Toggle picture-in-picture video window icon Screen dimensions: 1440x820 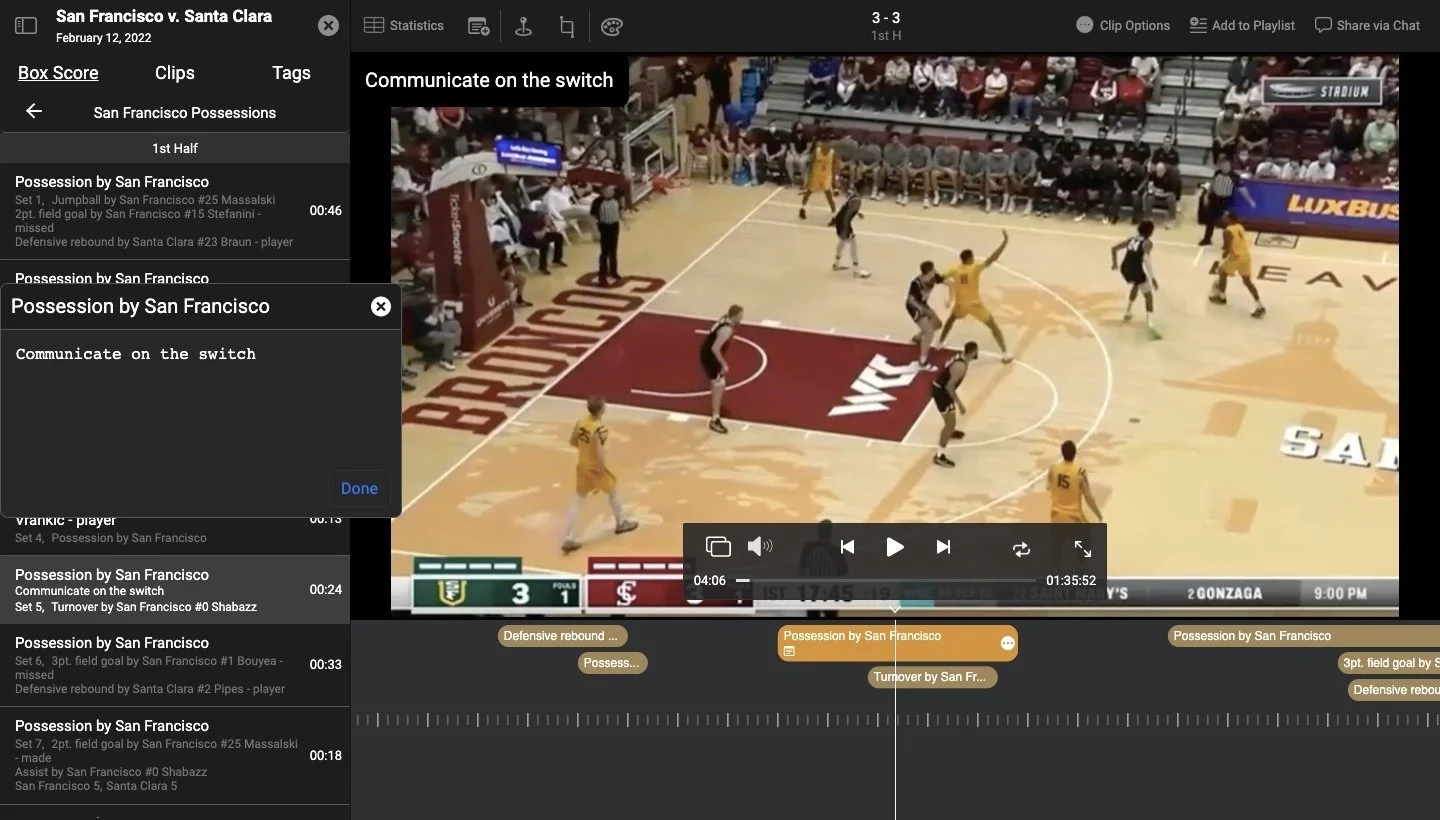pos(718,547)
